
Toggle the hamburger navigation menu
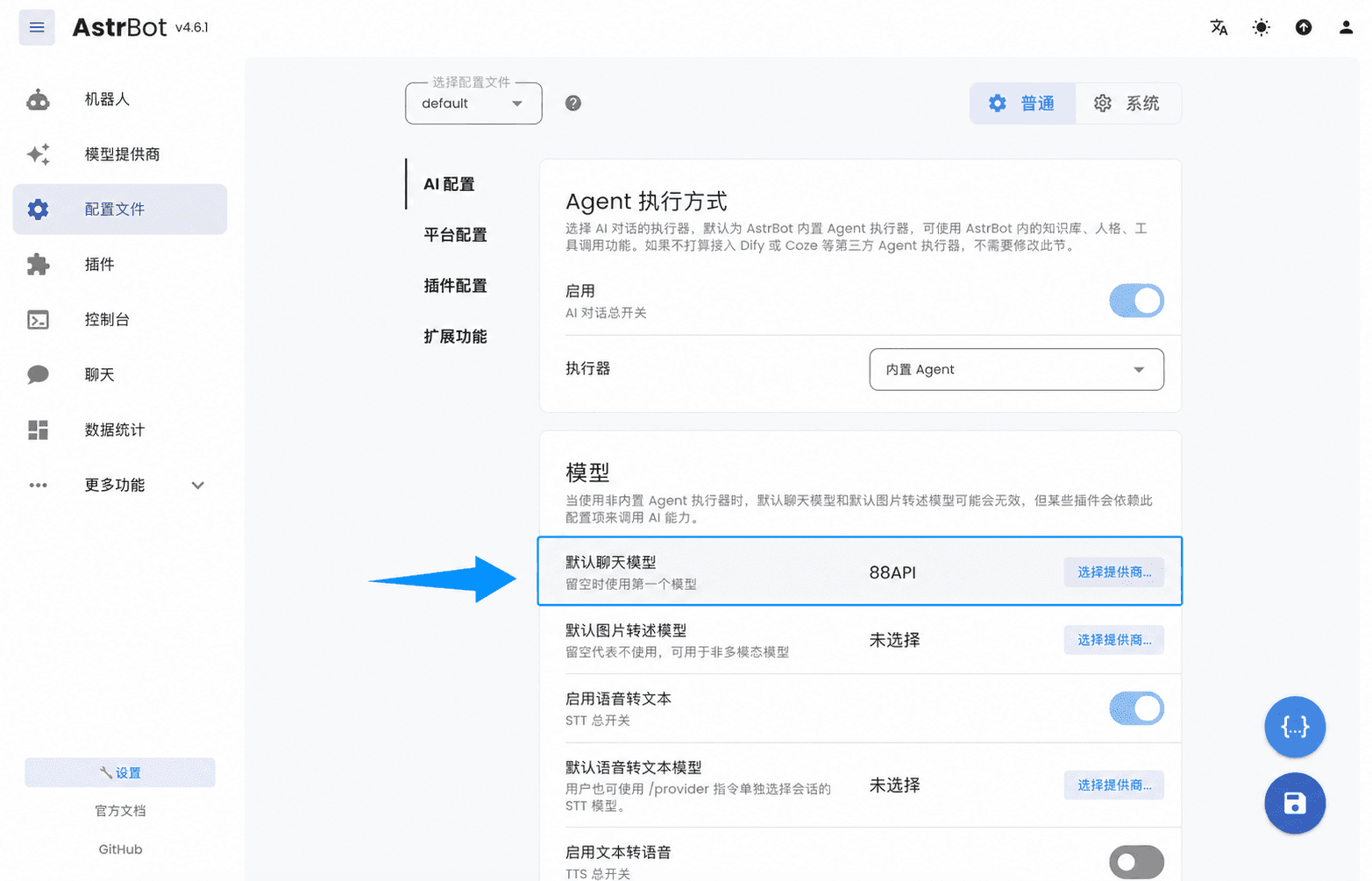[x=37, y=27]
